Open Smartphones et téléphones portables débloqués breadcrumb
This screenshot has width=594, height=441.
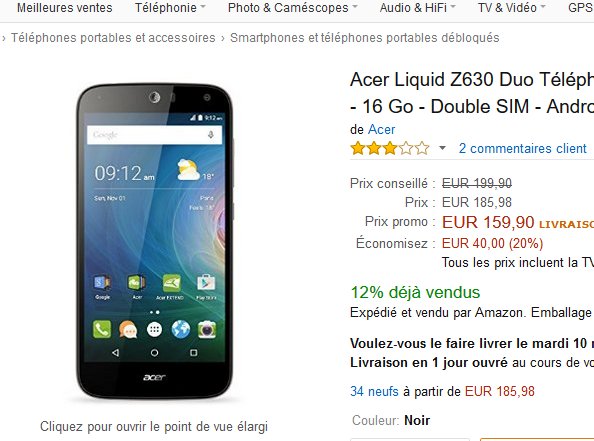tap(364, 38)
